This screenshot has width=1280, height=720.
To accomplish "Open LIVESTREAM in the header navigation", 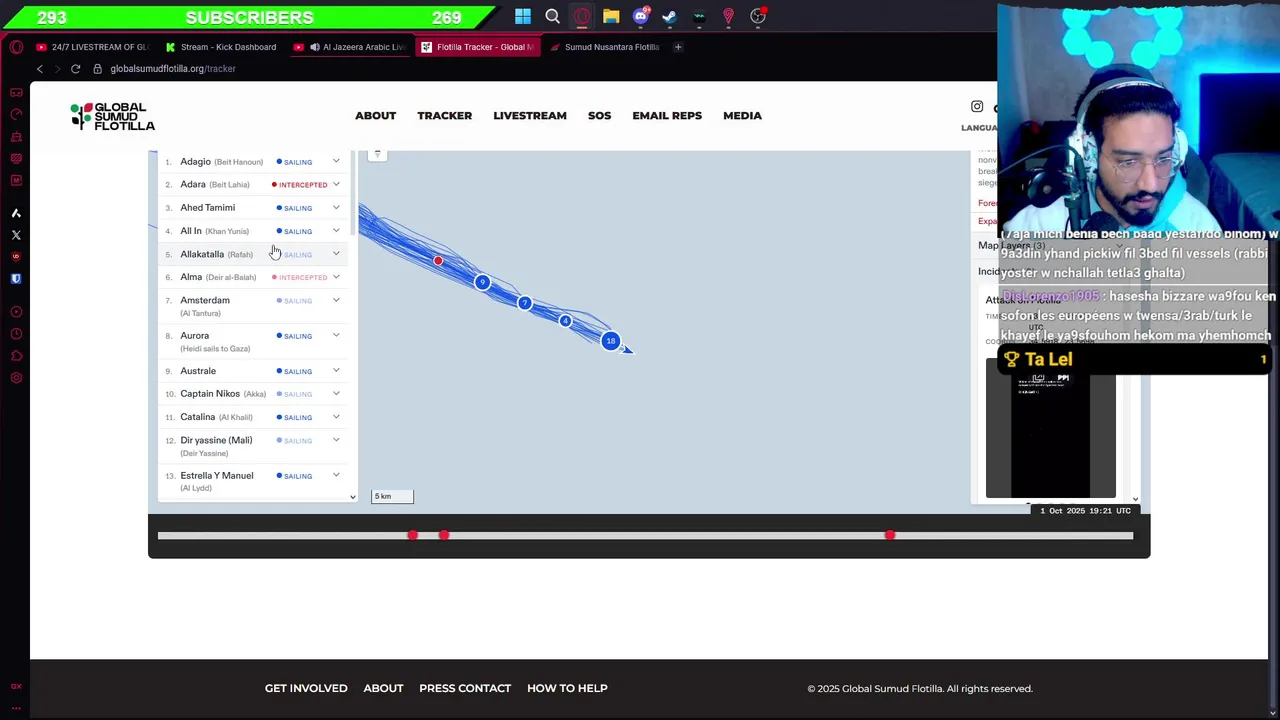I will tap(530, 116).
